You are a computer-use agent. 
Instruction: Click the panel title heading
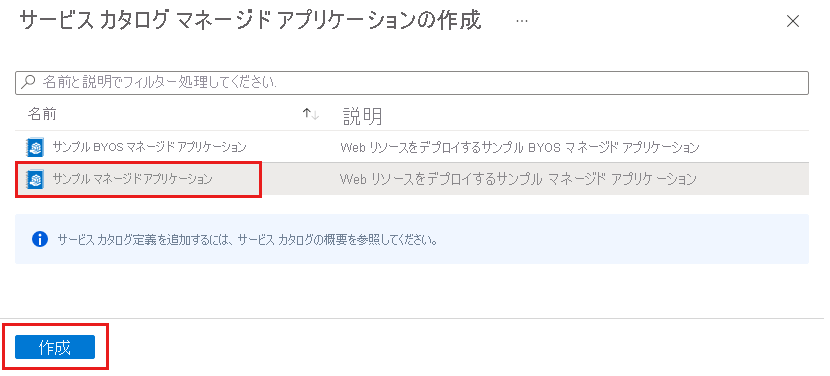tap(250, 21)
